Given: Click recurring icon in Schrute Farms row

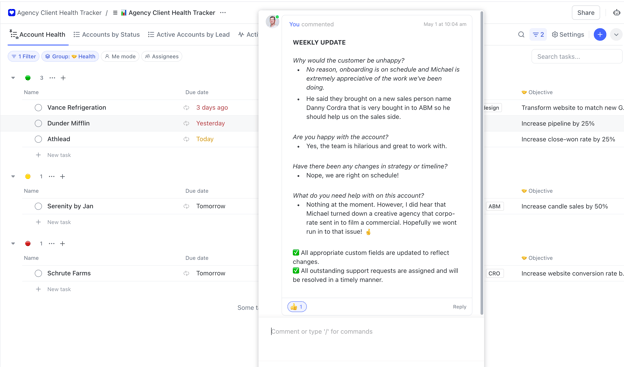Looking at the screenshot, I should [x=186, y=273].
